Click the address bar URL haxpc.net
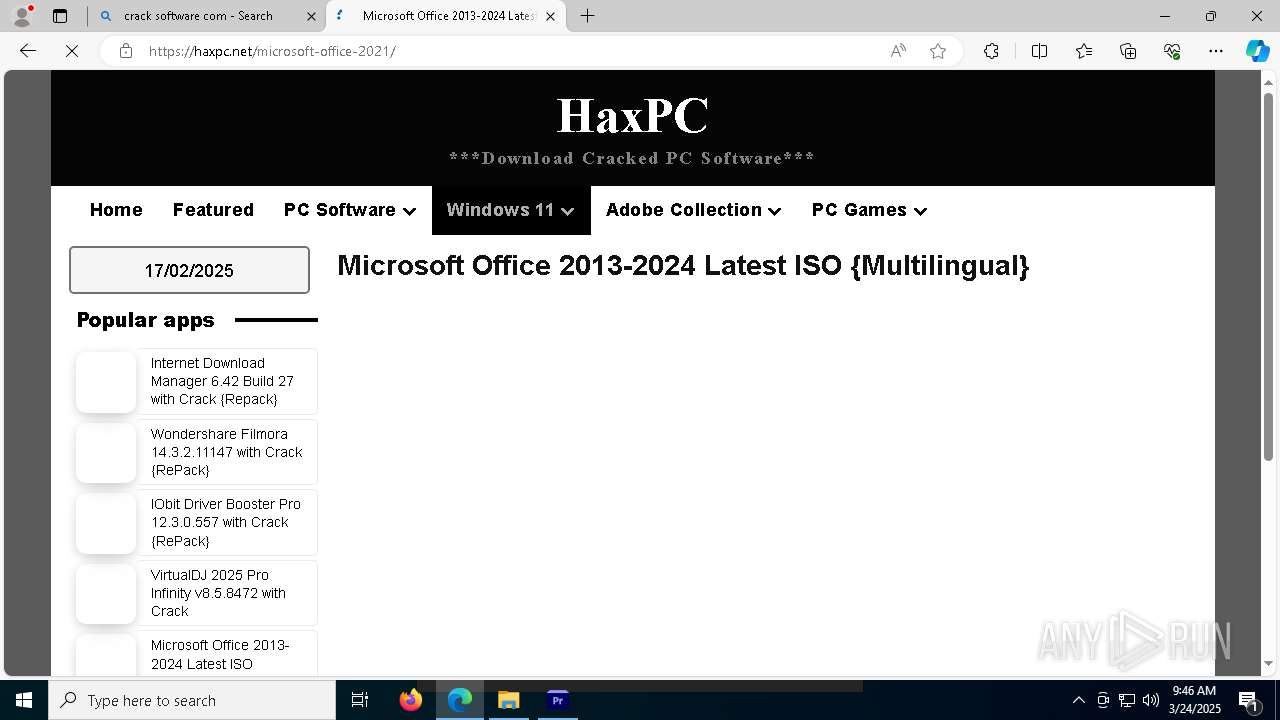Screen dimensions: 1280x720 pyautogui.click(x=271, y=51)
